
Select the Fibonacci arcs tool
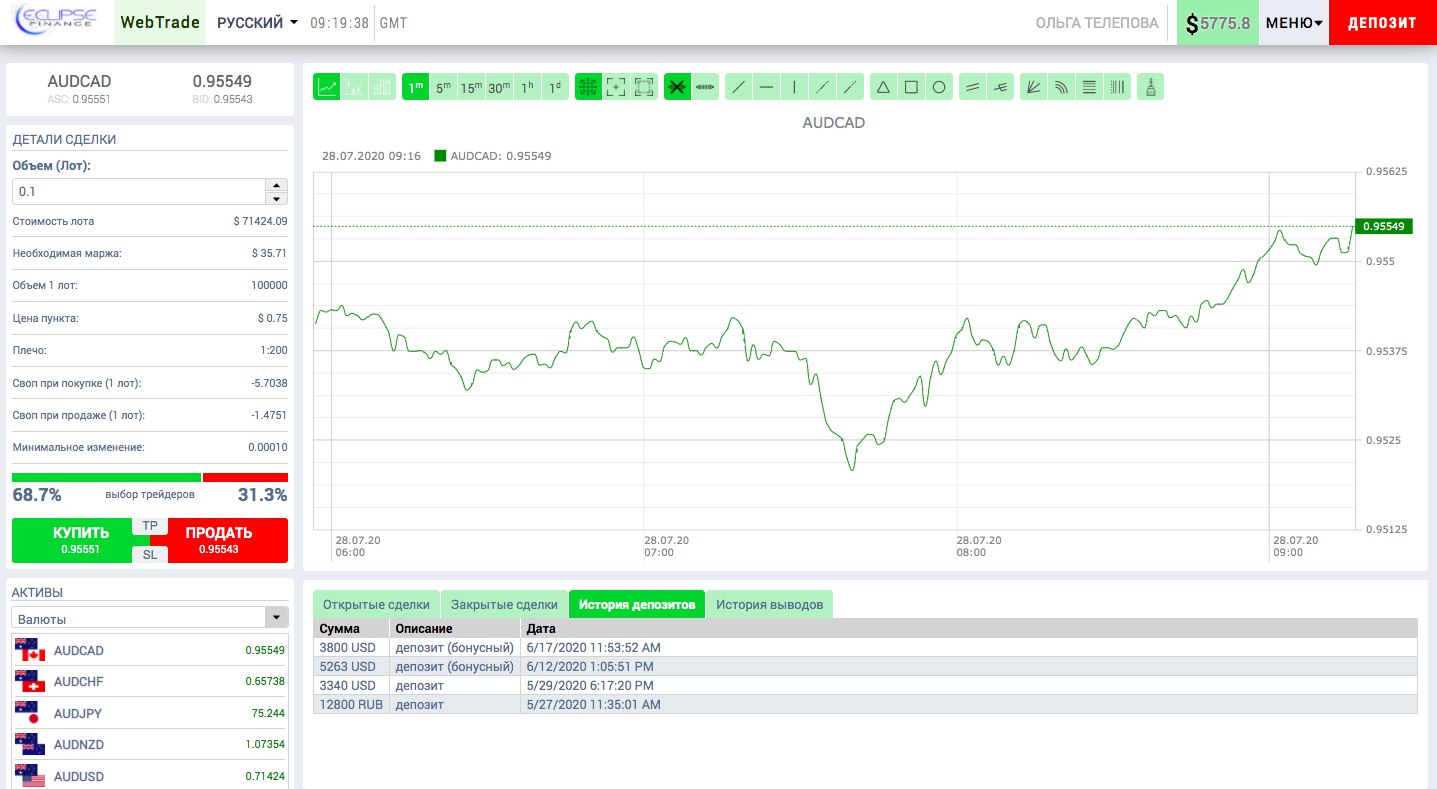1062,87
